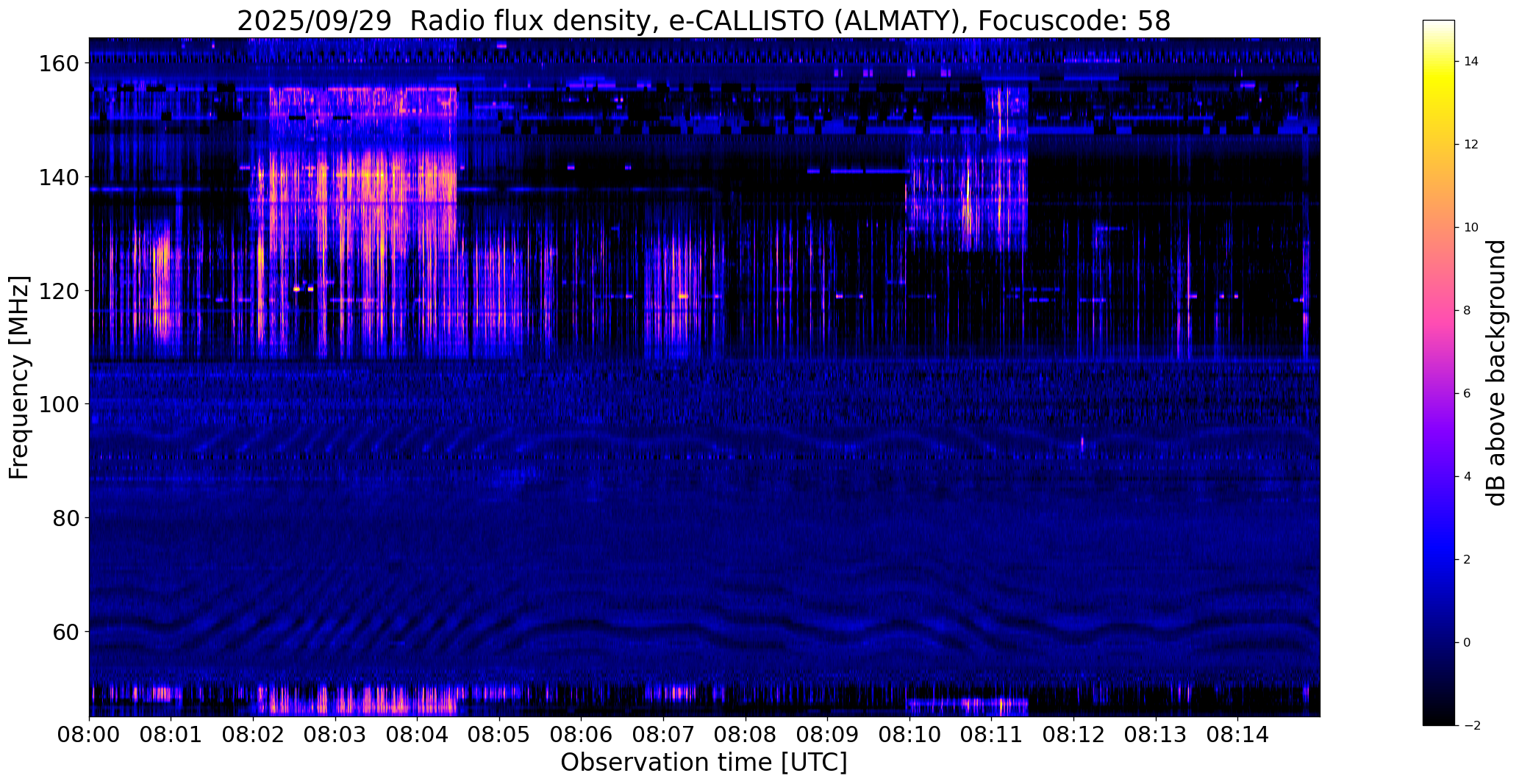Click the 60 frequency tick label

pyautogui.click(x=65, y=631)
